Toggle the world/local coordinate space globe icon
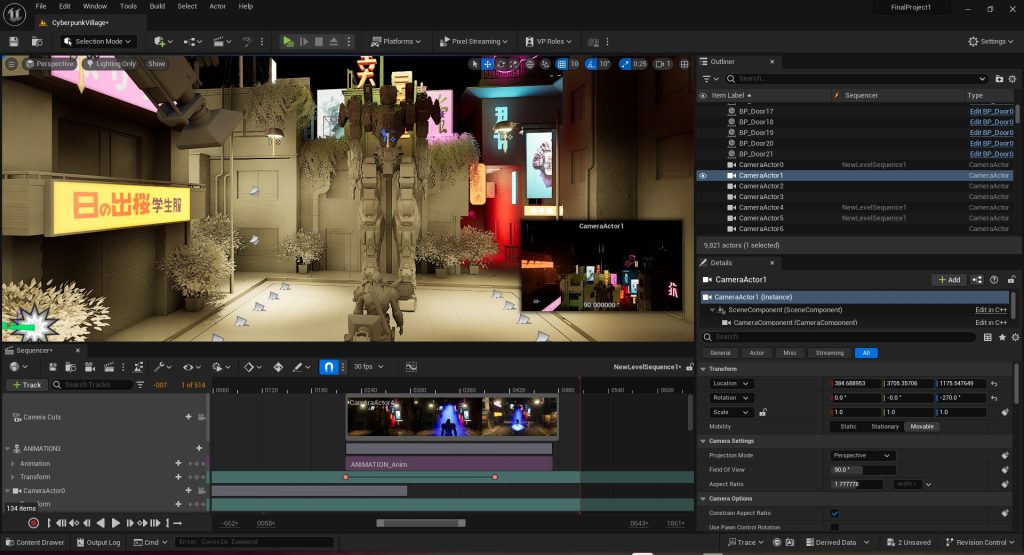The width and height of the screenshot is (1024, 555). pos(530,64)
